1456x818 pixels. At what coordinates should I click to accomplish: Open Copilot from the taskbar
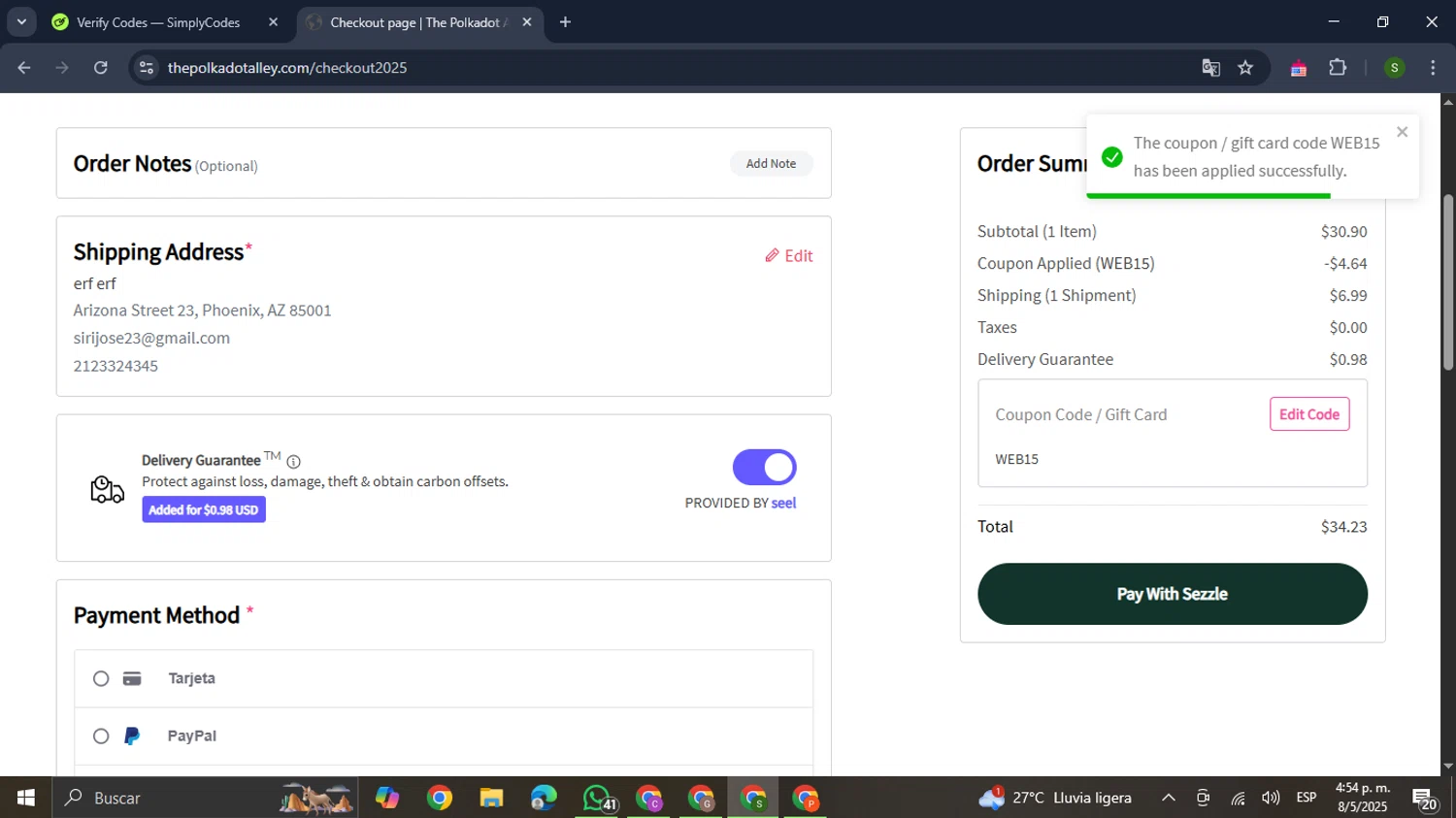(x=387, y=798)
